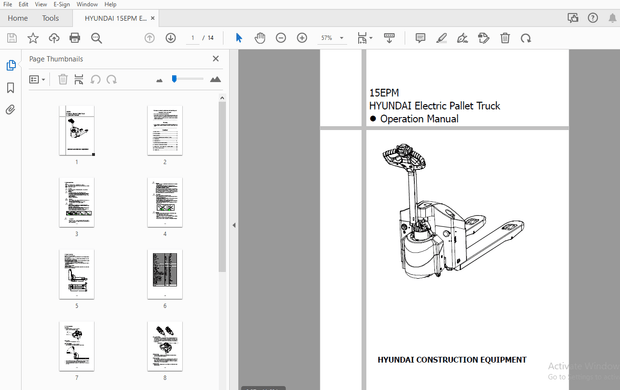Print the document using printer icon
Screen dimensions: 620x390
[75, 38]
